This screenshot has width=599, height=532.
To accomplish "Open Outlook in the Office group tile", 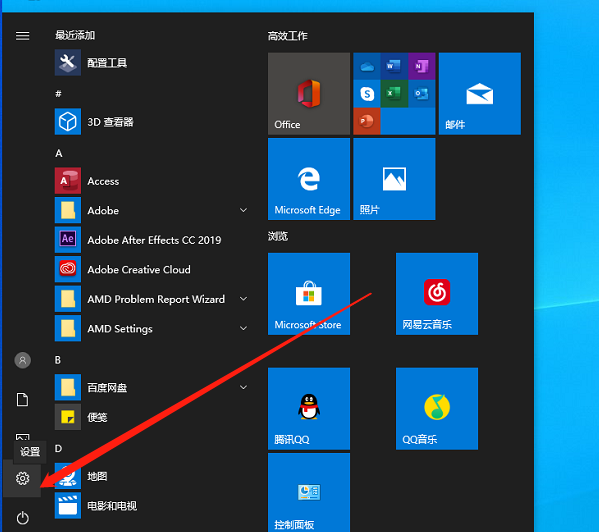I will (421, 94).
